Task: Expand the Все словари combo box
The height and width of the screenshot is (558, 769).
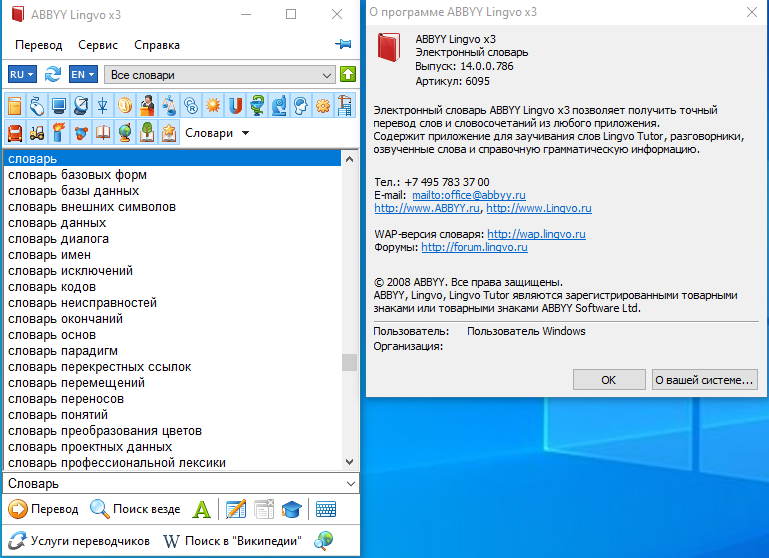Action: coord(220,75)
